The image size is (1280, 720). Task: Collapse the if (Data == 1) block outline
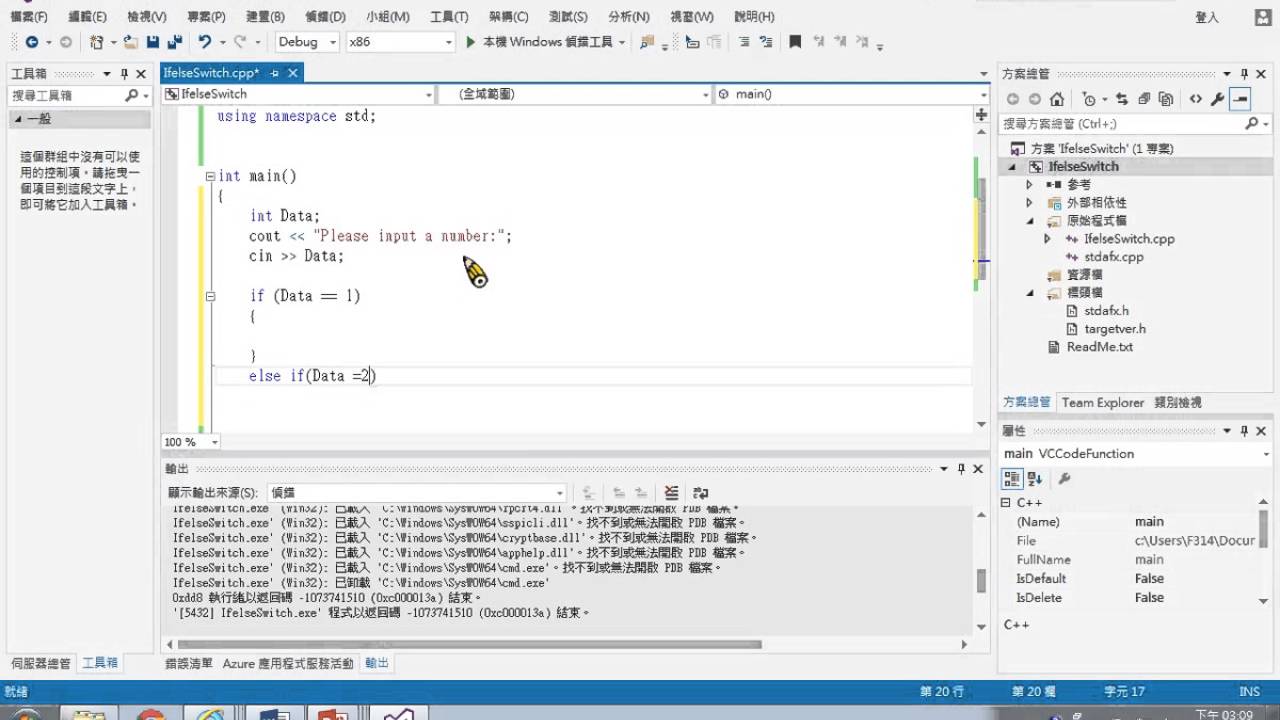click(x=210, y=296)
